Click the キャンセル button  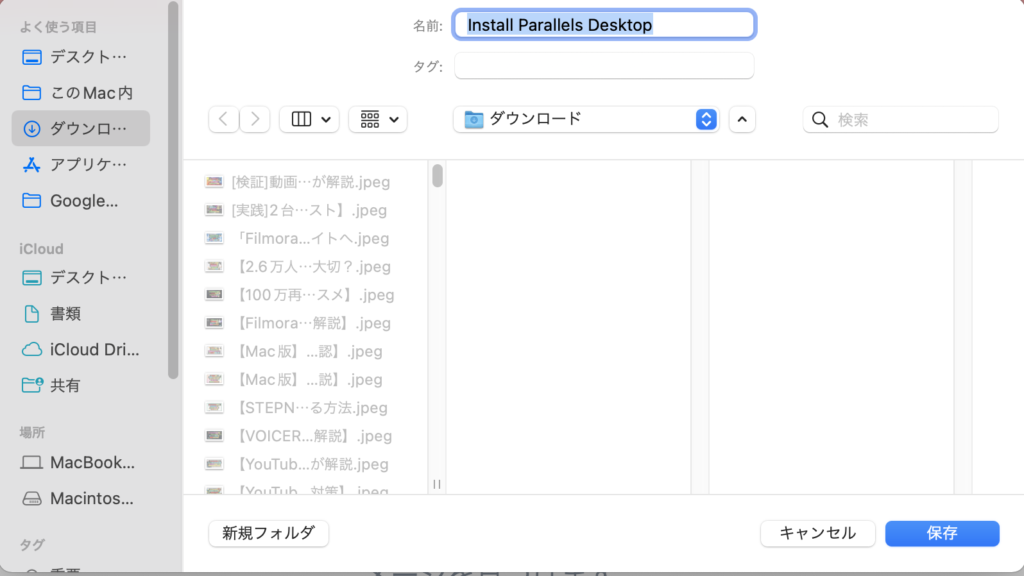818,533
